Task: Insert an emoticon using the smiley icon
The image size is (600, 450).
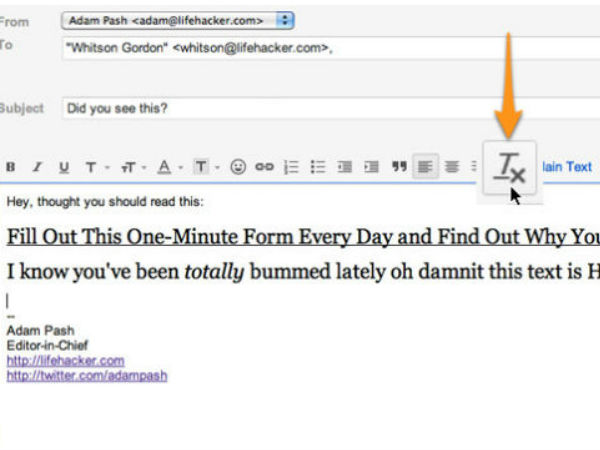Action: point(238,168)
